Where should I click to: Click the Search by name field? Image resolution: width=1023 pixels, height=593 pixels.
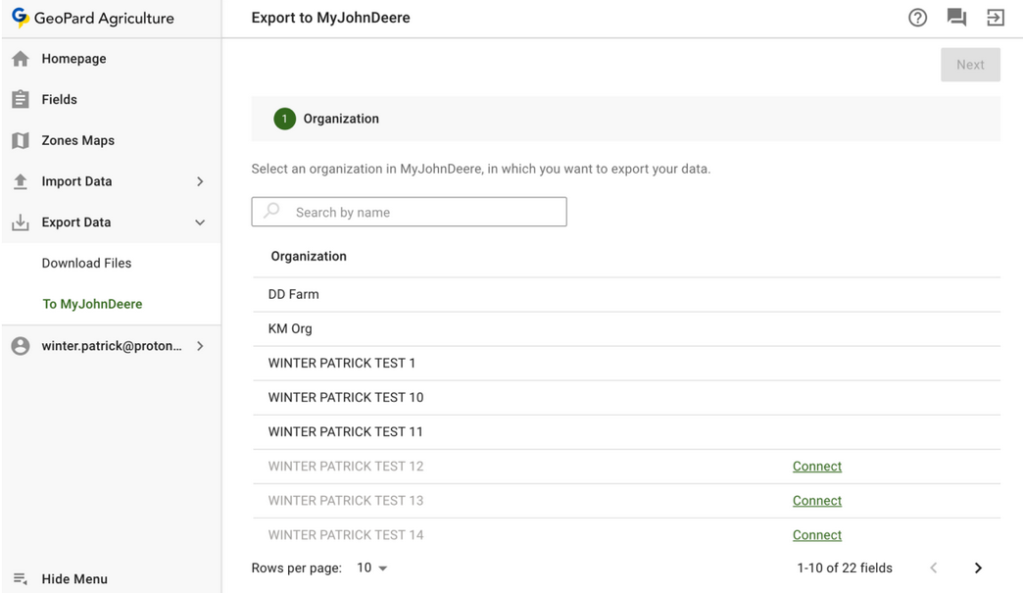(x=420, y=212)
